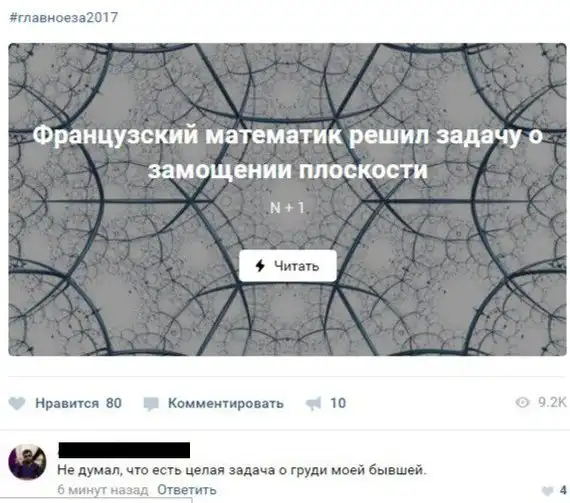The height and width of the screenshot is (503, 570).
Task: Open the article preview tiling image
Action: pyautogui.click(x=288, y=200)
